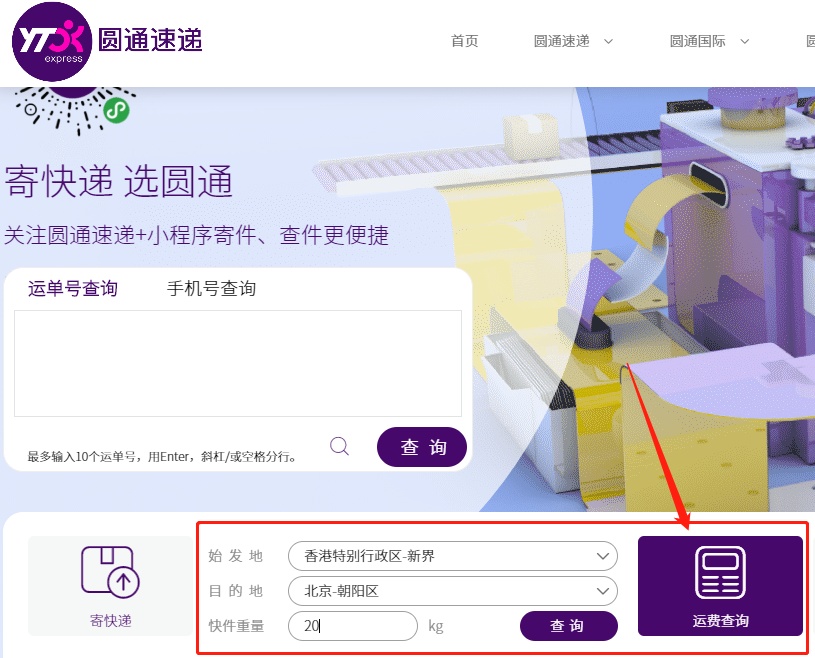Switch to the 运单号查询 tab
The height and width of the screenshot is (658, 815).
[73, 289]
